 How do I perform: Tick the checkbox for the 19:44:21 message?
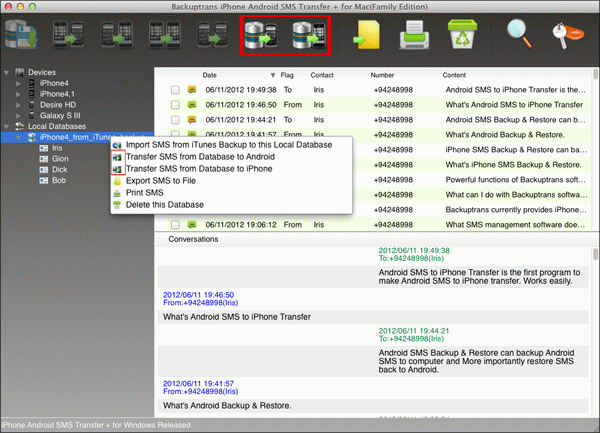175,120
